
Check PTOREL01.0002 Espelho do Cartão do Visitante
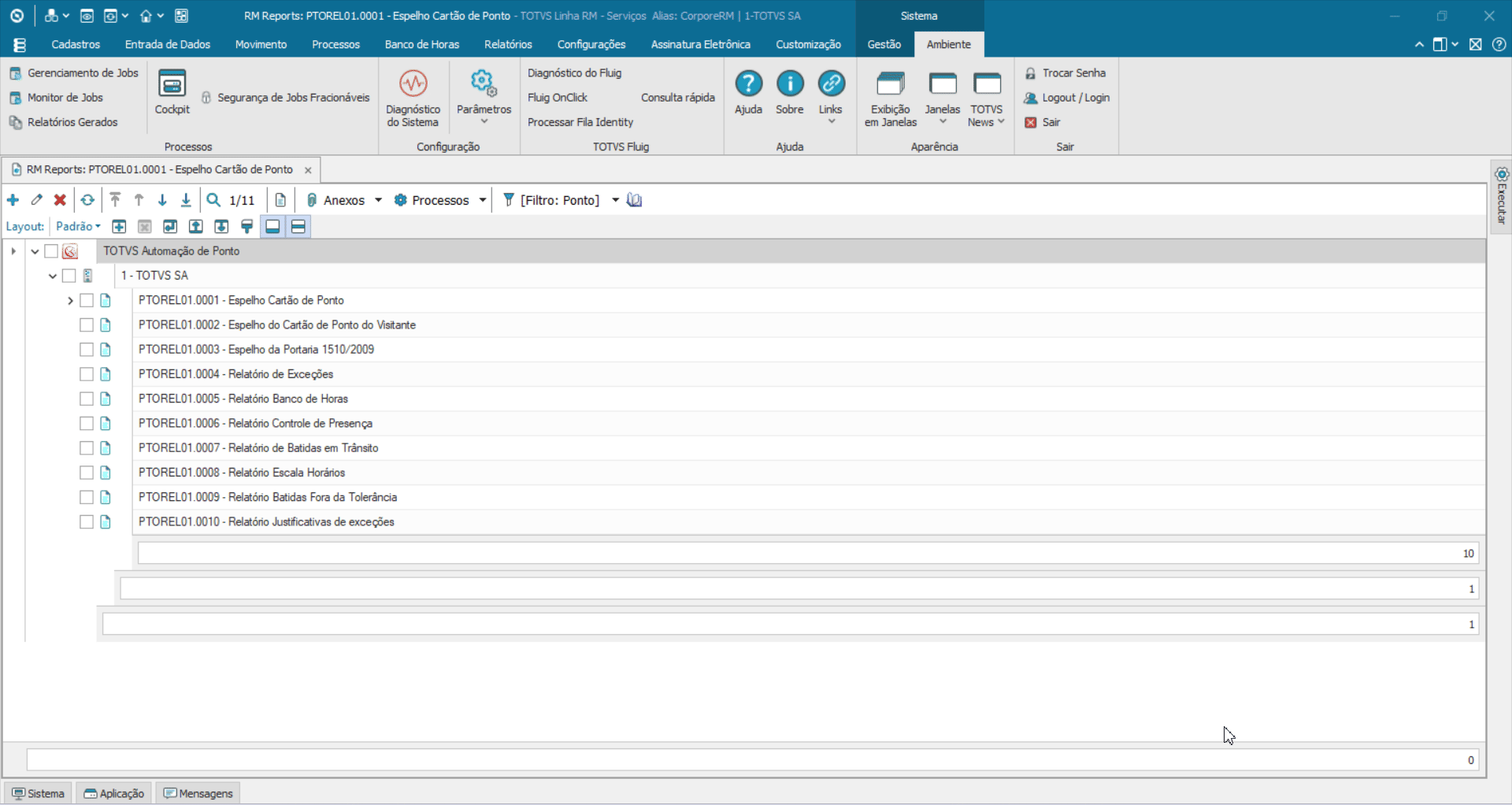87,325
